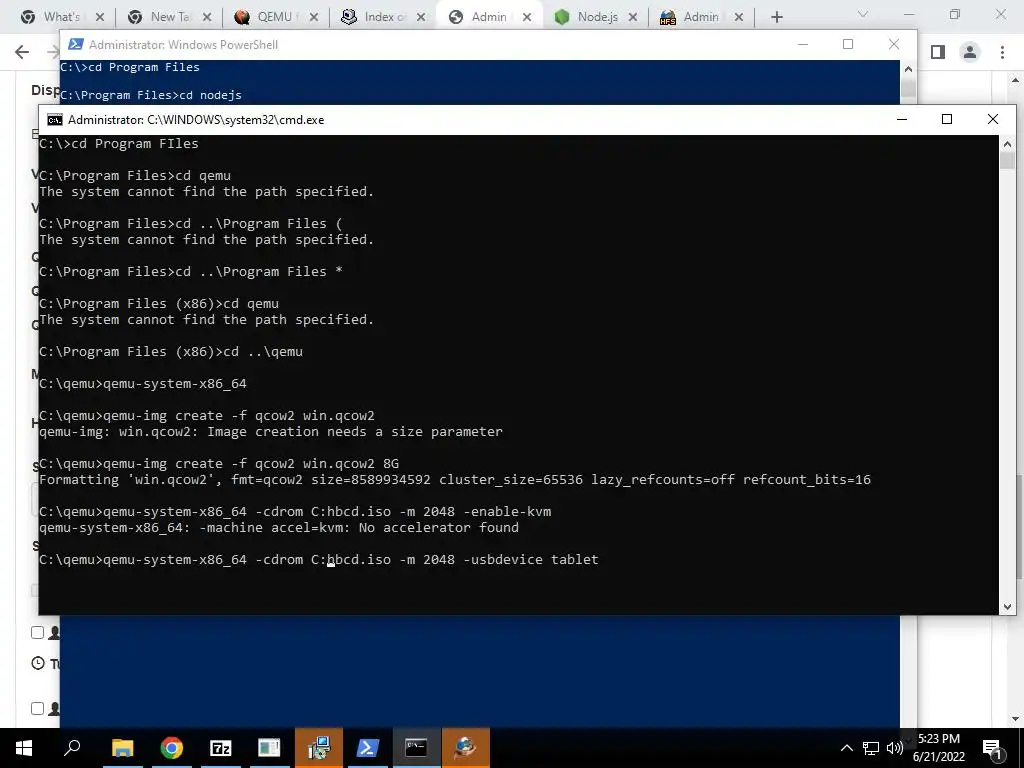Open Chrome tab search dropdown
The width and height of the screenshot is (1024, 768).
click(x=863, y=14)
